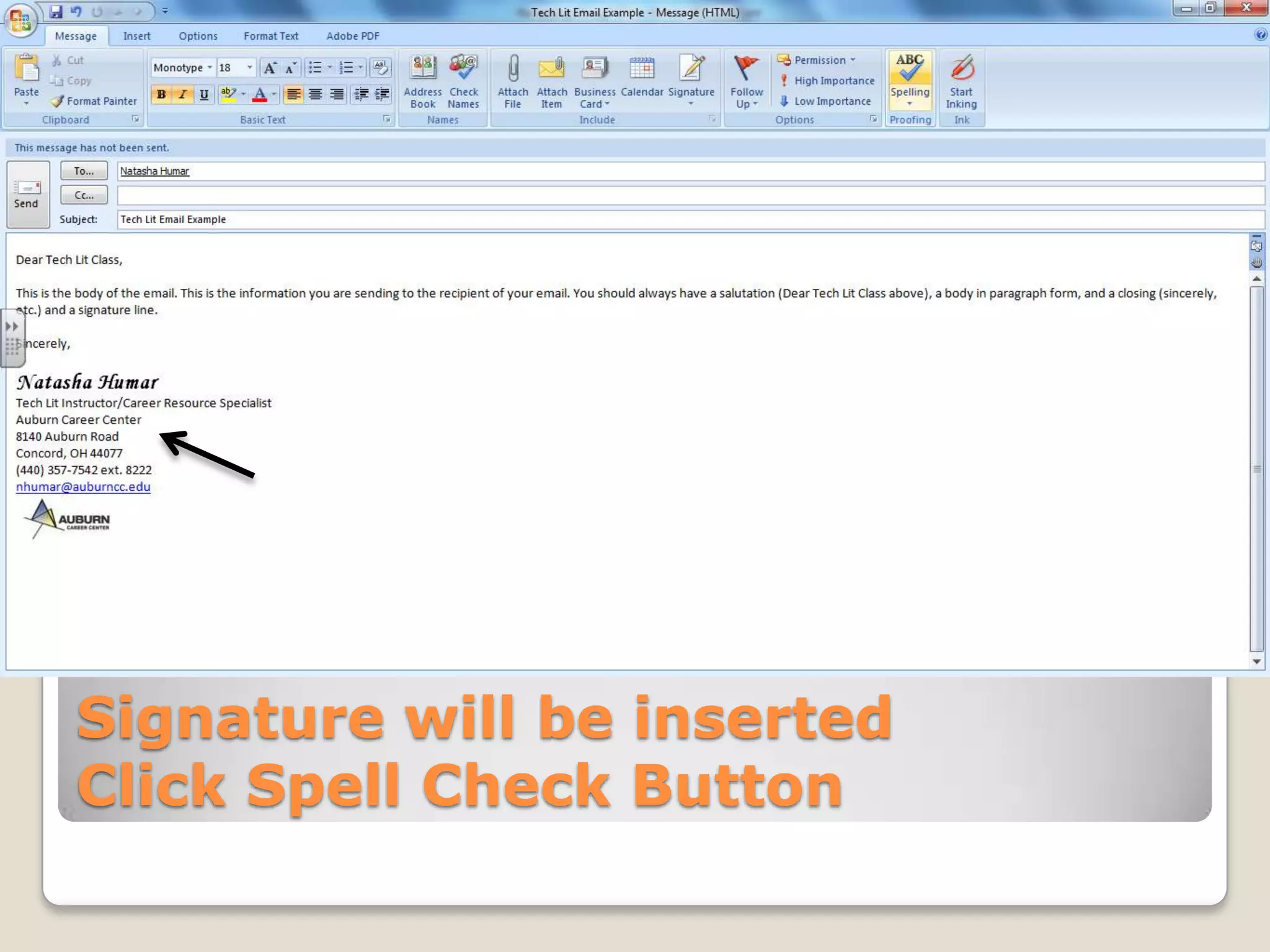
Task: Apply text highlight color
Action: [228, 94]
